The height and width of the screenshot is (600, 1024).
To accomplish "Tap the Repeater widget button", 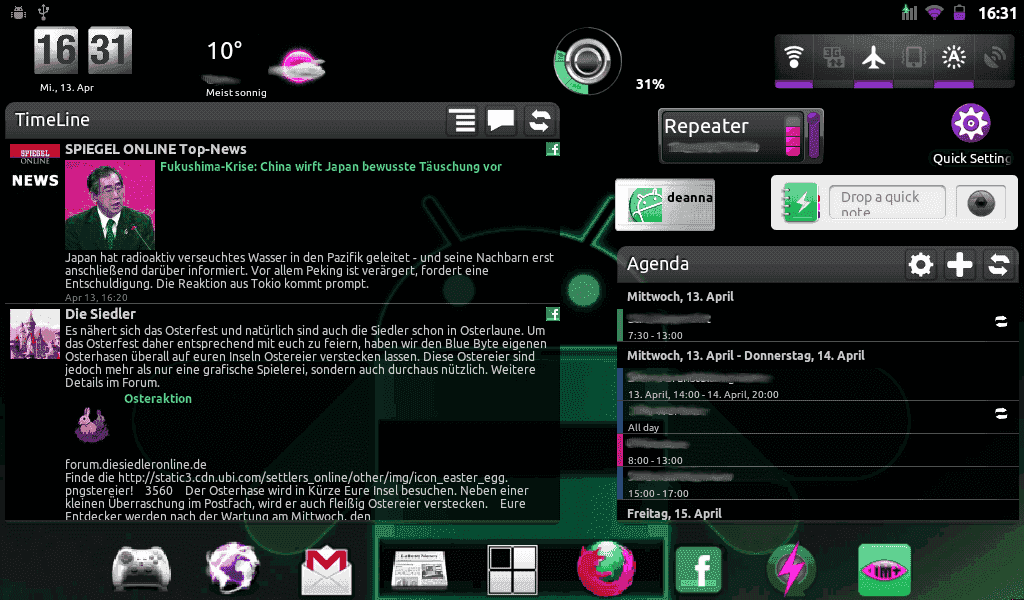I will [741, 136].
